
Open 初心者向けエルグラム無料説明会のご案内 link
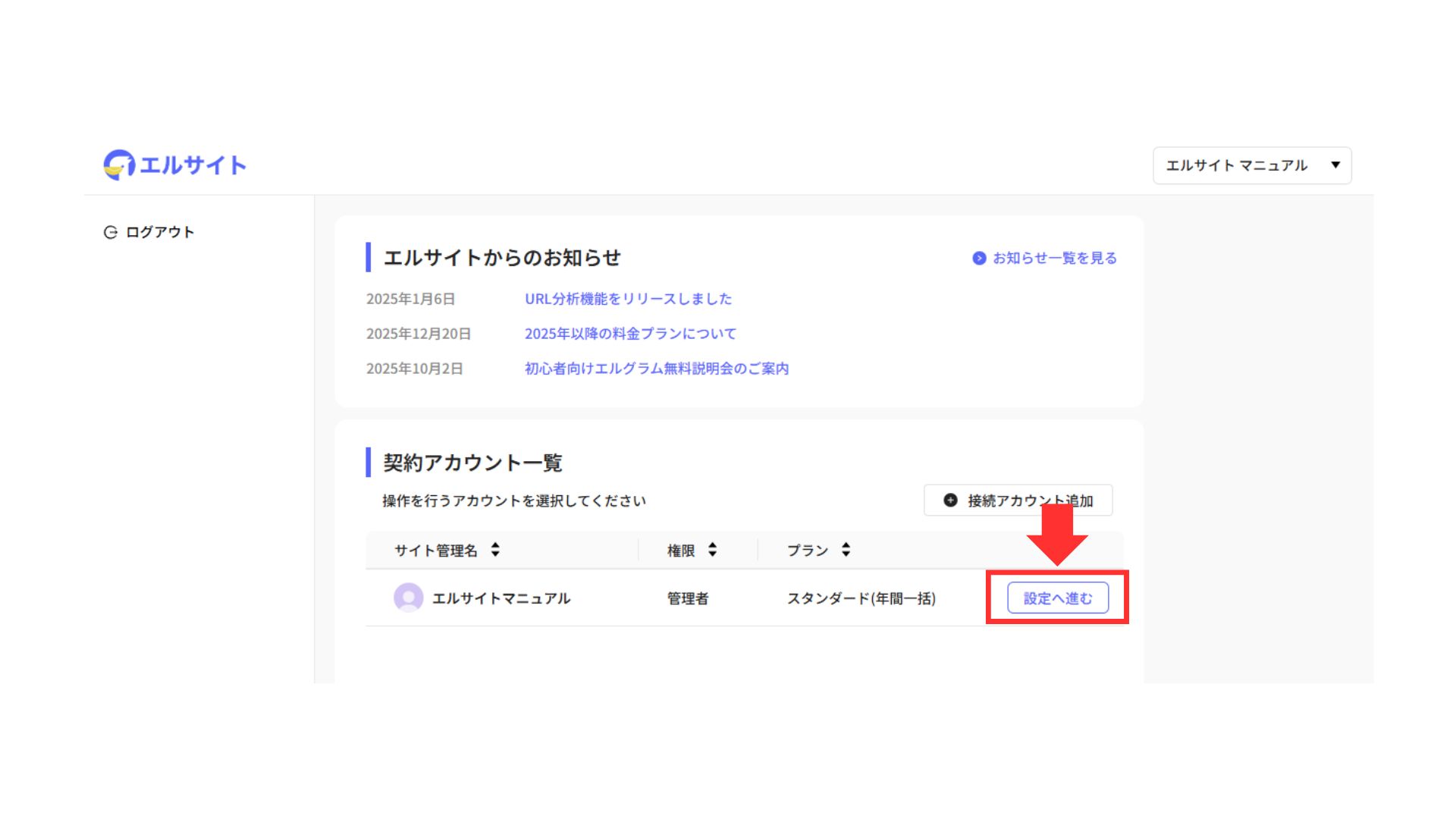(x=657, y=369)
